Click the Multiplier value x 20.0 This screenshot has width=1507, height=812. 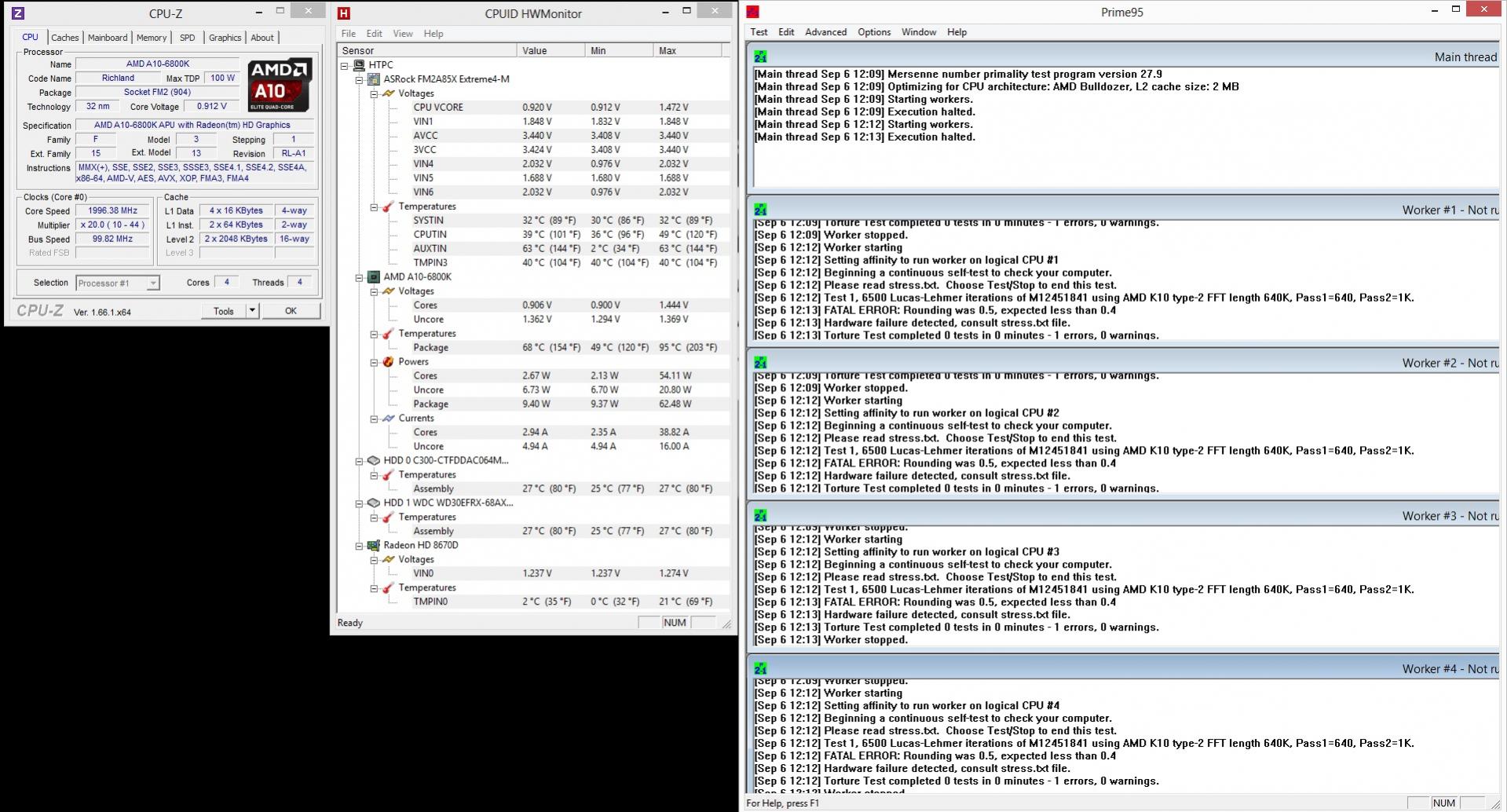pyautogui.click(x=112, y=225)
